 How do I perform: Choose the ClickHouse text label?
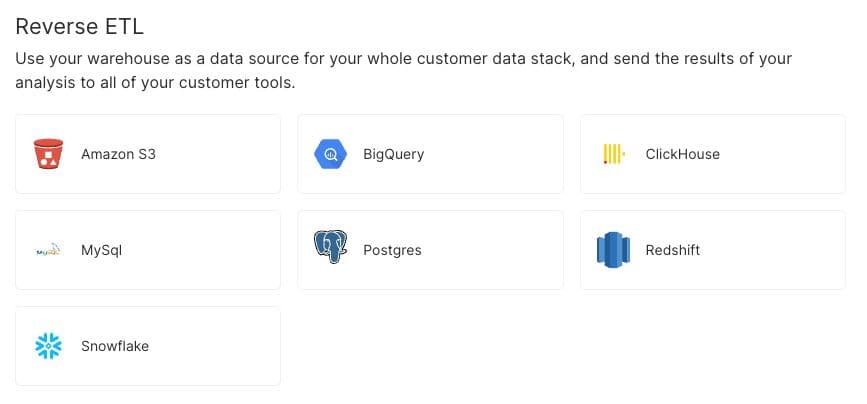coord(682,154)
